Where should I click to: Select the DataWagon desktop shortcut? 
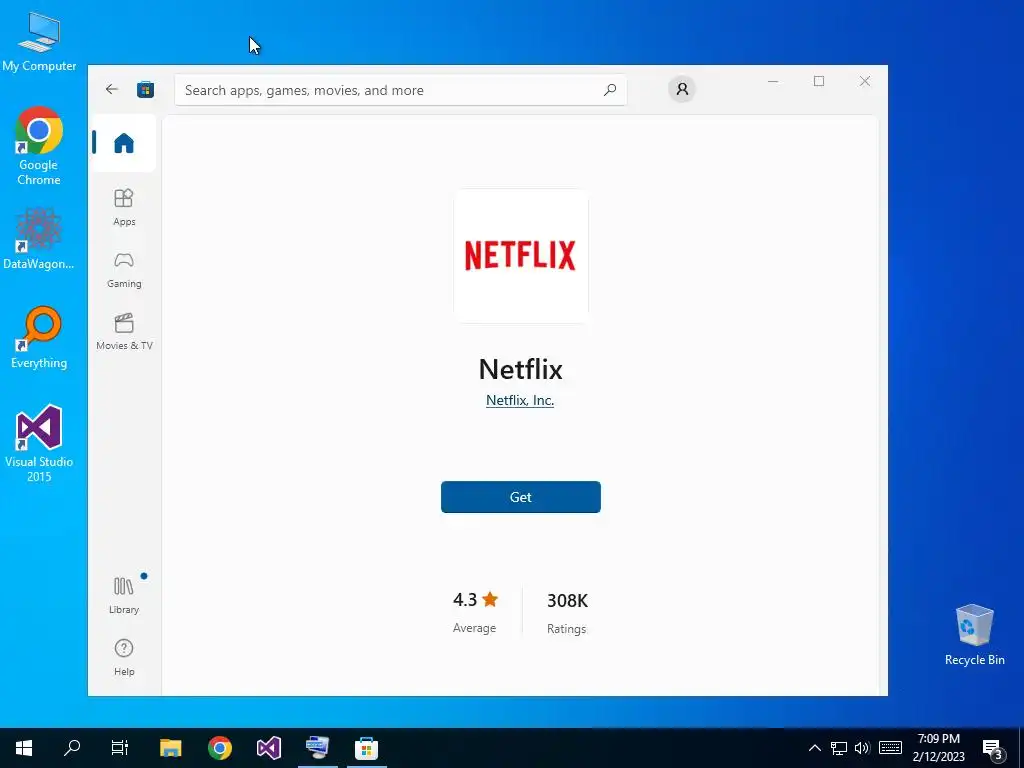(39, 239)
